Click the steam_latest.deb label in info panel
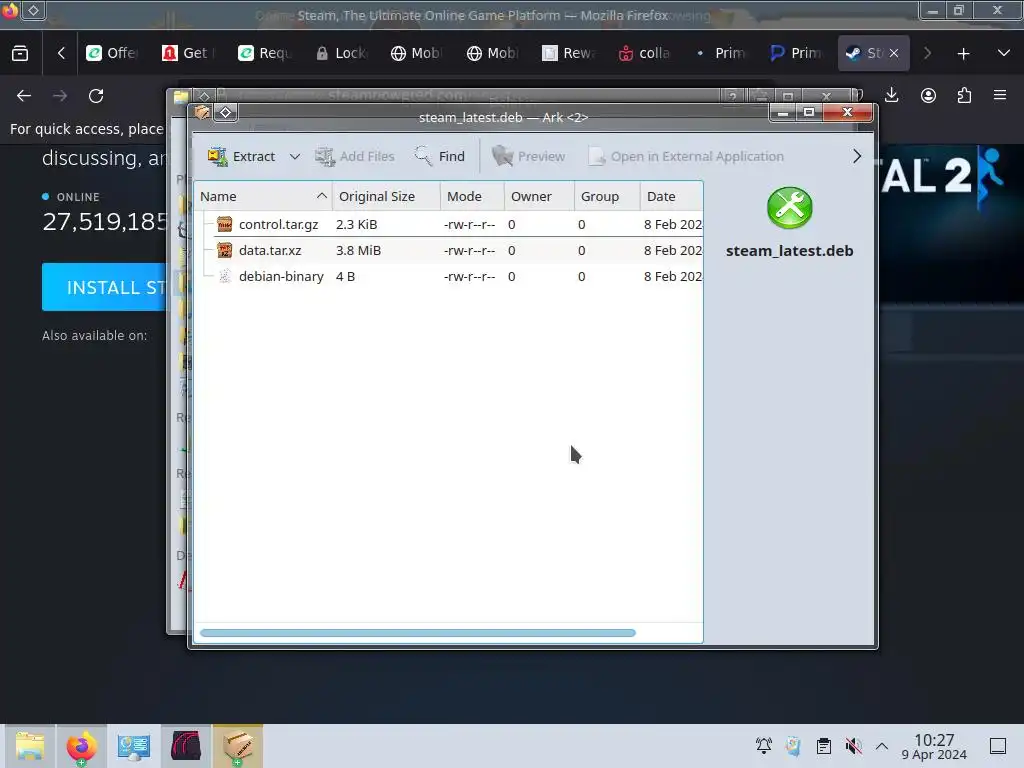The image size is (1024, 768). tap(790, 251)
